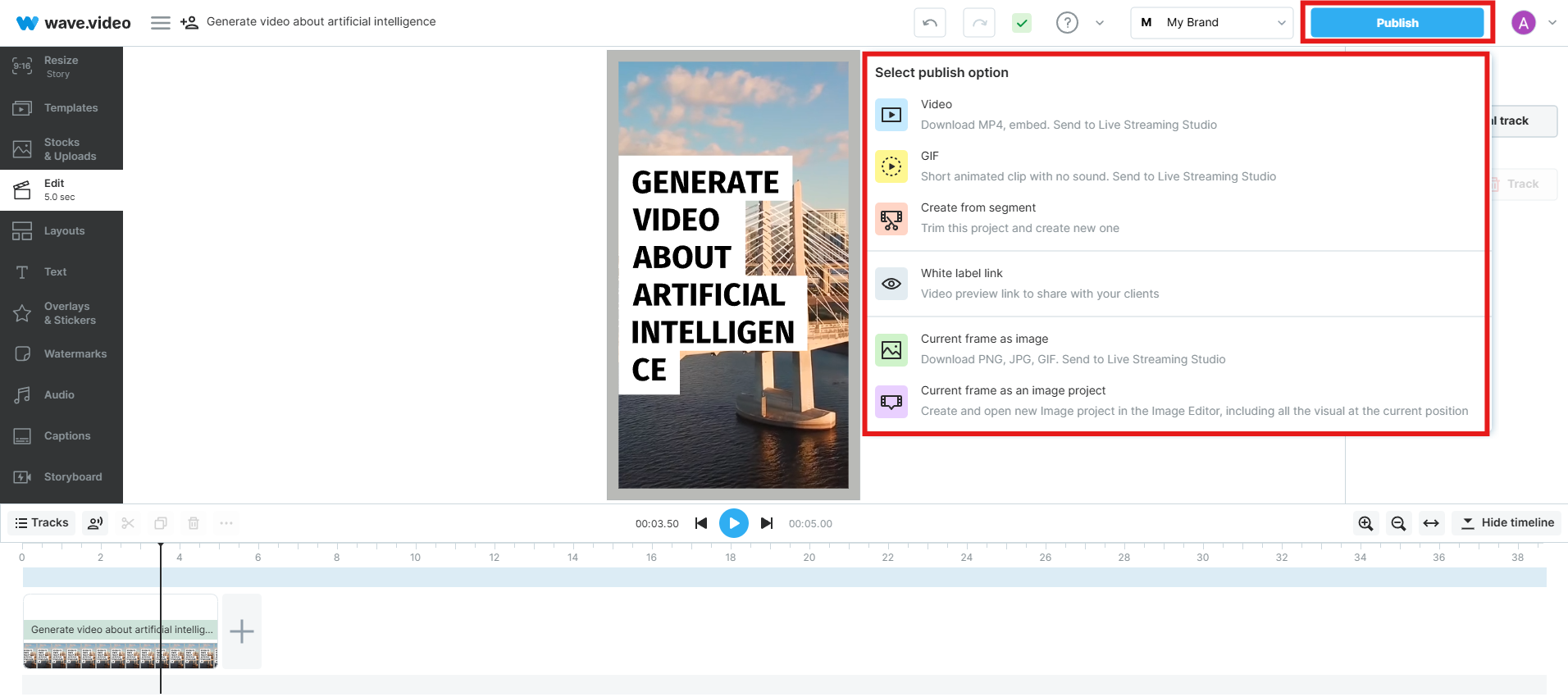Click the light blue timeline bar

pyautogui.click(x=785, y=577)
